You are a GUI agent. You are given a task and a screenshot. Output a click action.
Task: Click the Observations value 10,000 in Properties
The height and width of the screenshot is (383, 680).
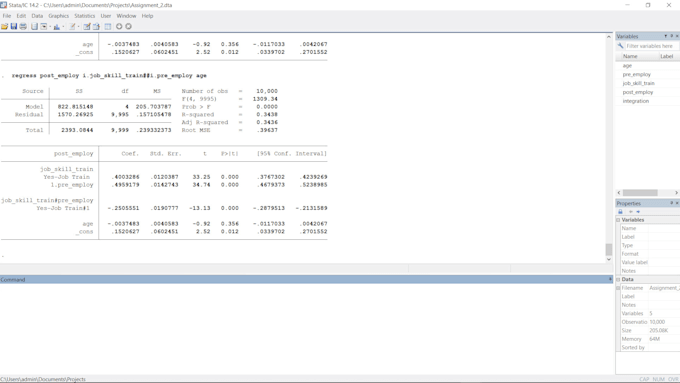click(x=657, y=322)
